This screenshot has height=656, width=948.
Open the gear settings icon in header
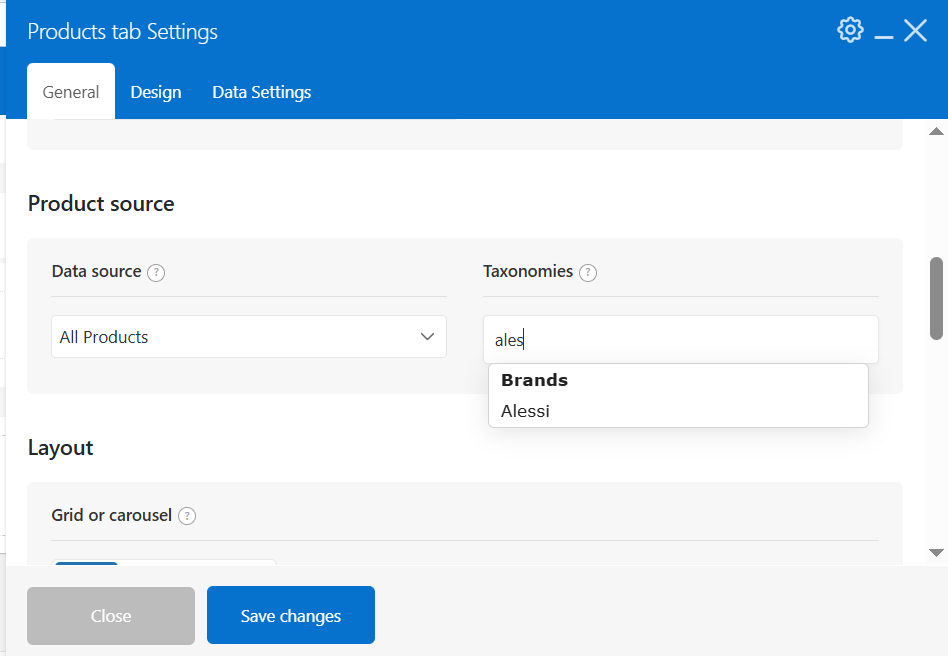(x=850, y=30)
